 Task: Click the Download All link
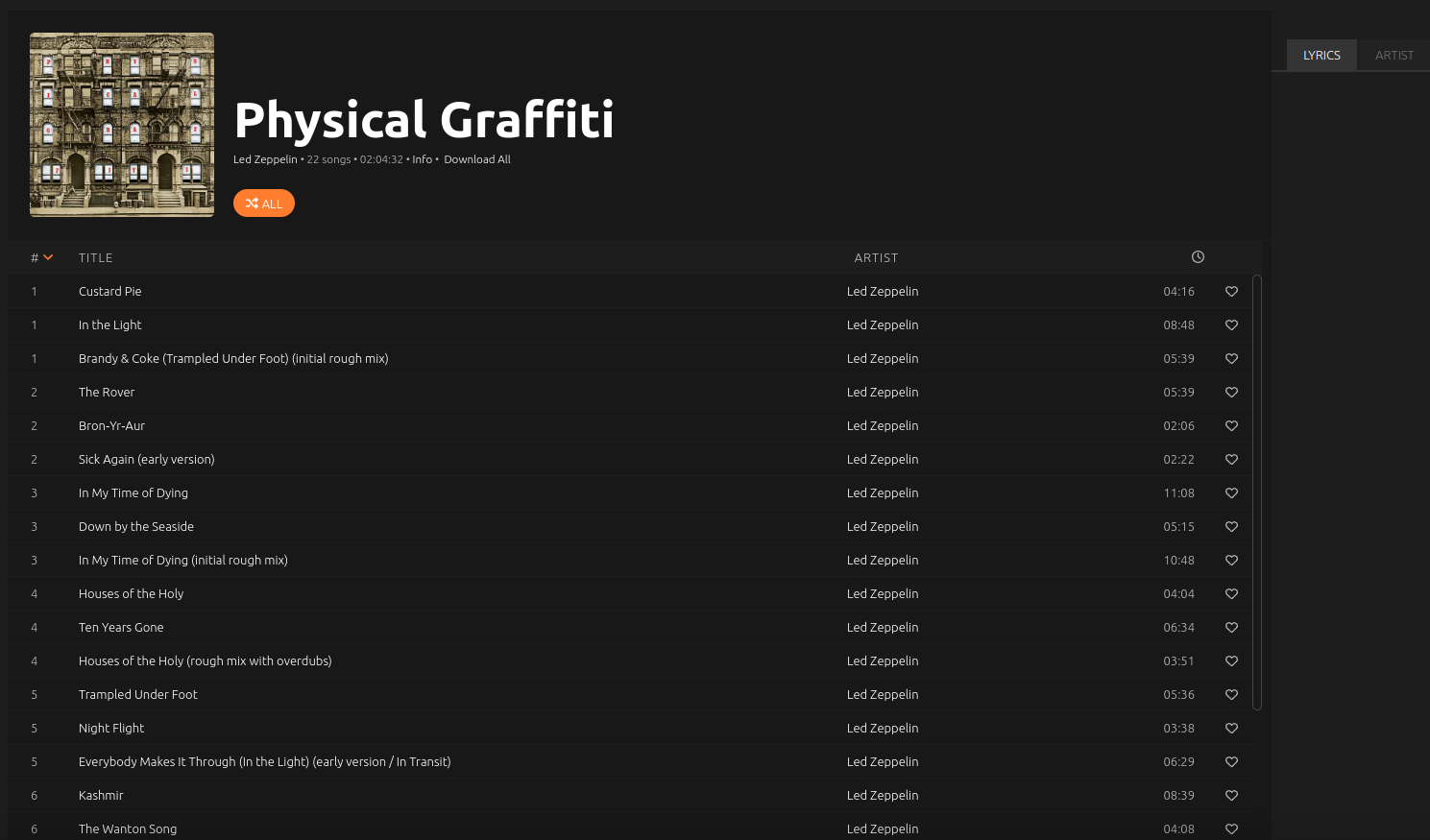click(x=477, y=159)
